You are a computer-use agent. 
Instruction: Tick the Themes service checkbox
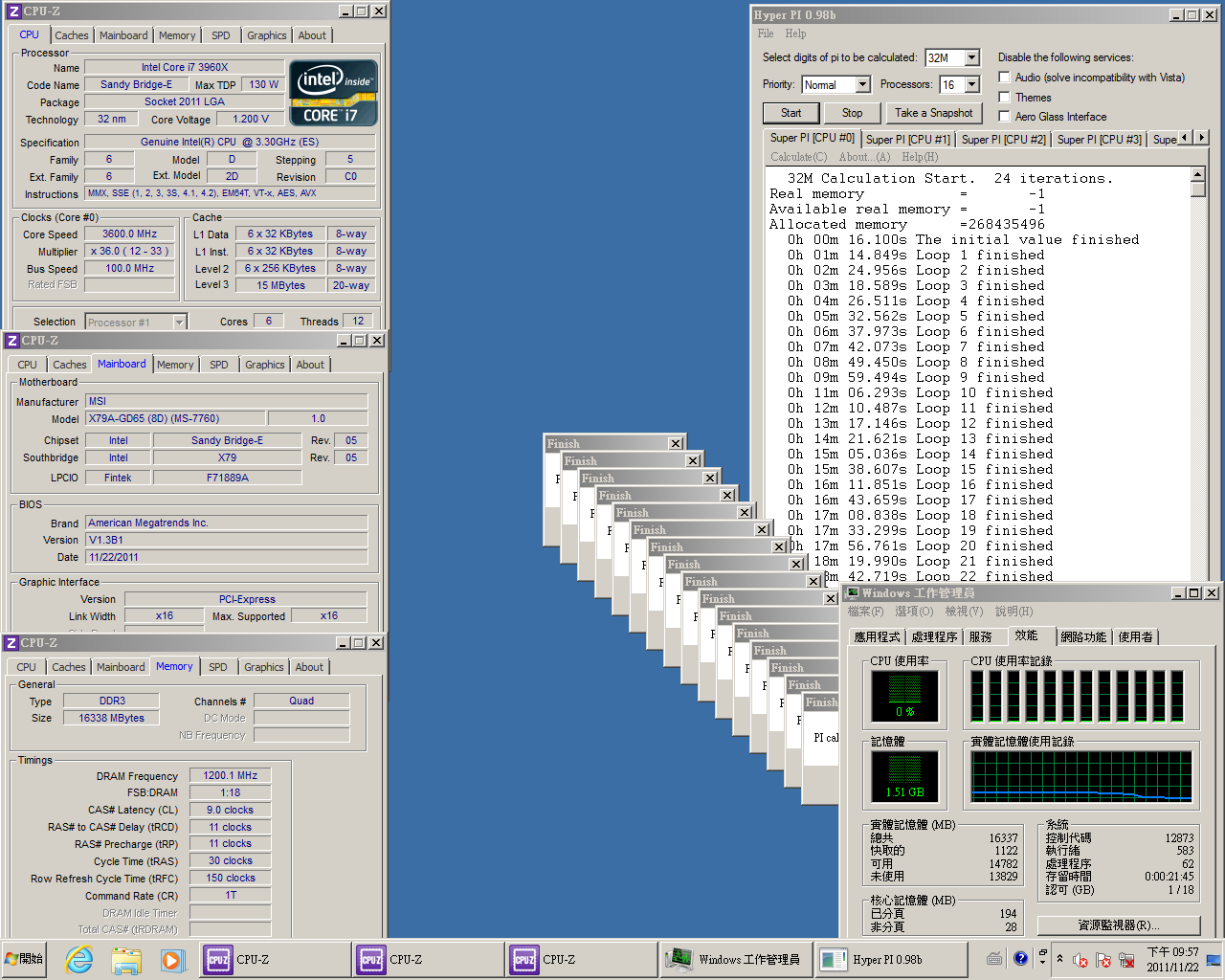point(1004,97)
